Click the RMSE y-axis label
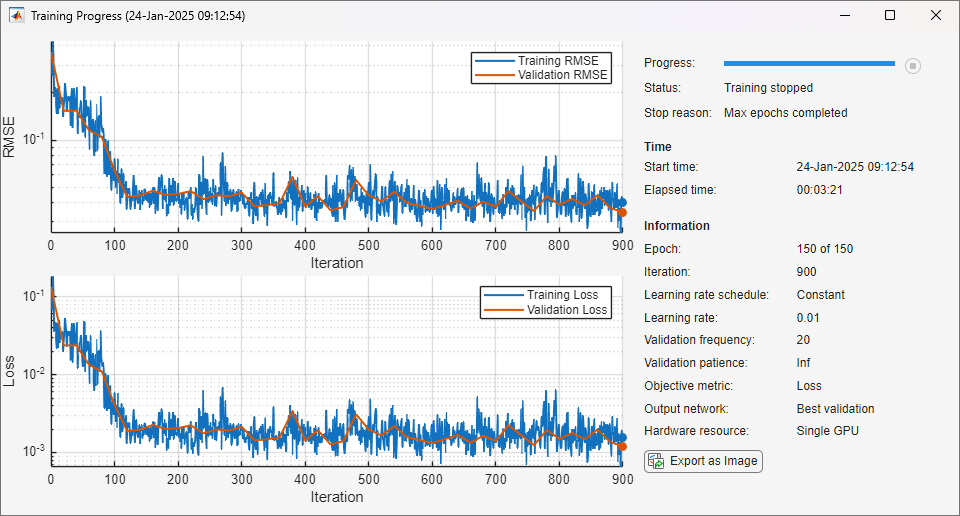Screen dimensions: 960x516 pyautogui.click(x=10, y=137)
